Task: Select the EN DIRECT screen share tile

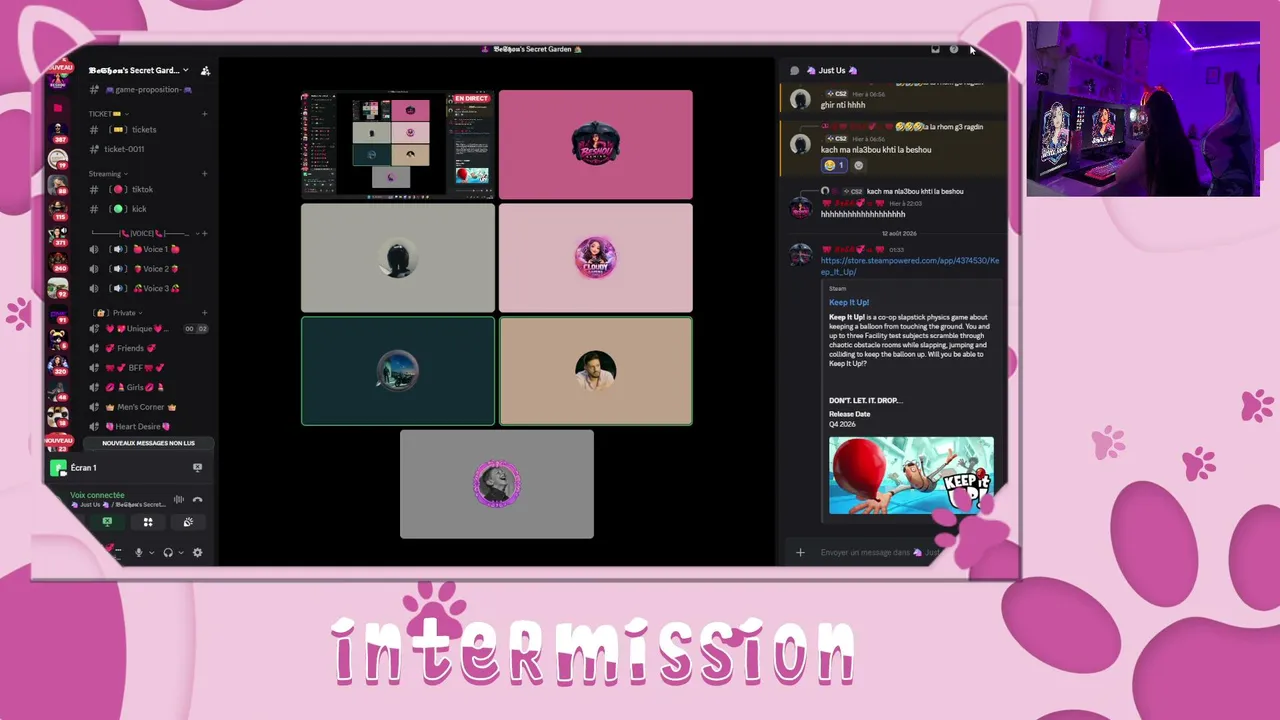Action: [x=398, y=145]
